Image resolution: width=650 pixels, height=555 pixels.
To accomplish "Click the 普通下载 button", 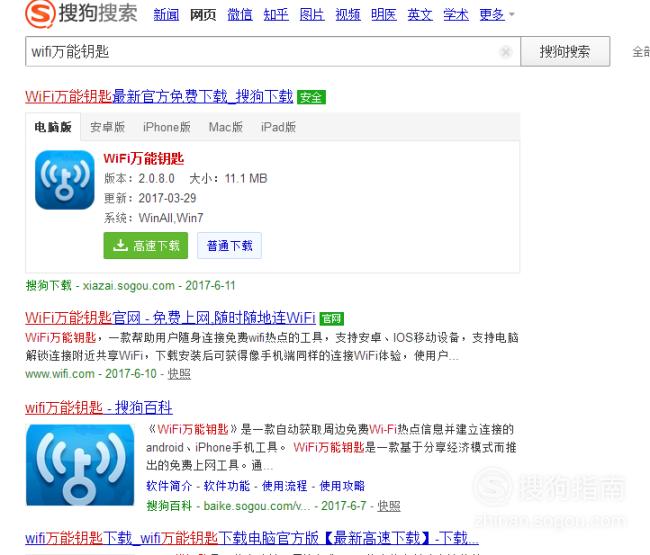I will (x=229, y=246).
